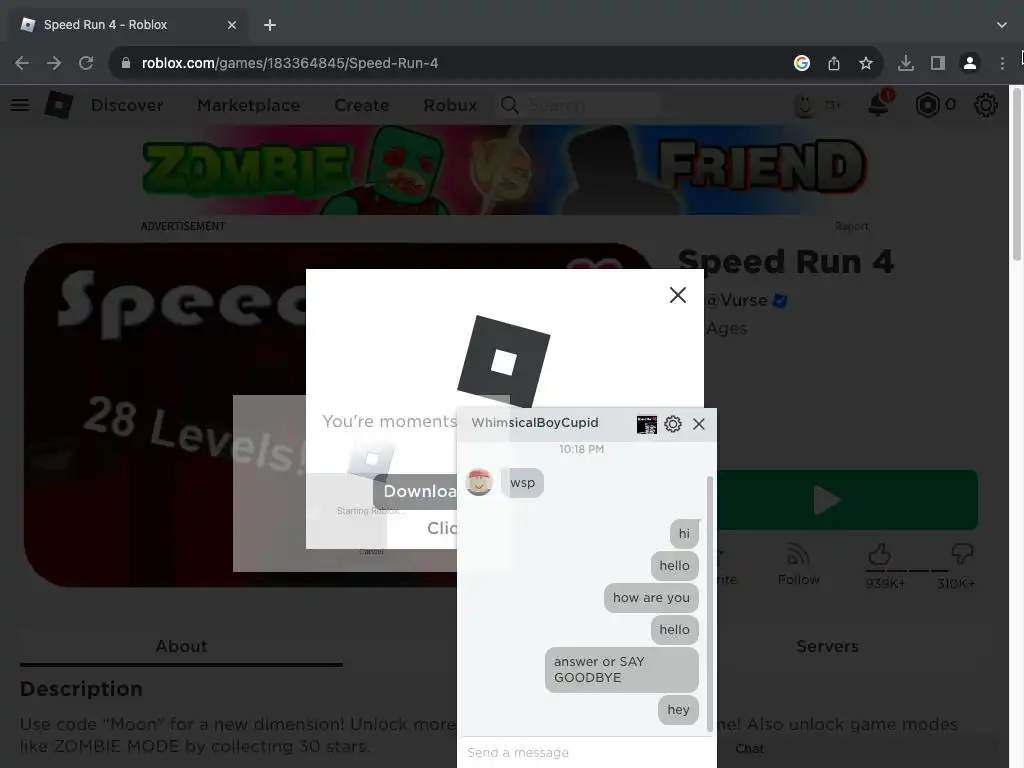
Task: Open Roblox notifications bell
Action: pyautogui.click(x=878, y=104)
